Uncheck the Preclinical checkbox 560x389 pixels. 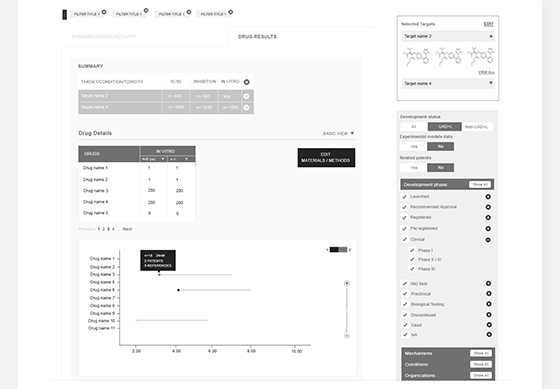pos(405,294)
